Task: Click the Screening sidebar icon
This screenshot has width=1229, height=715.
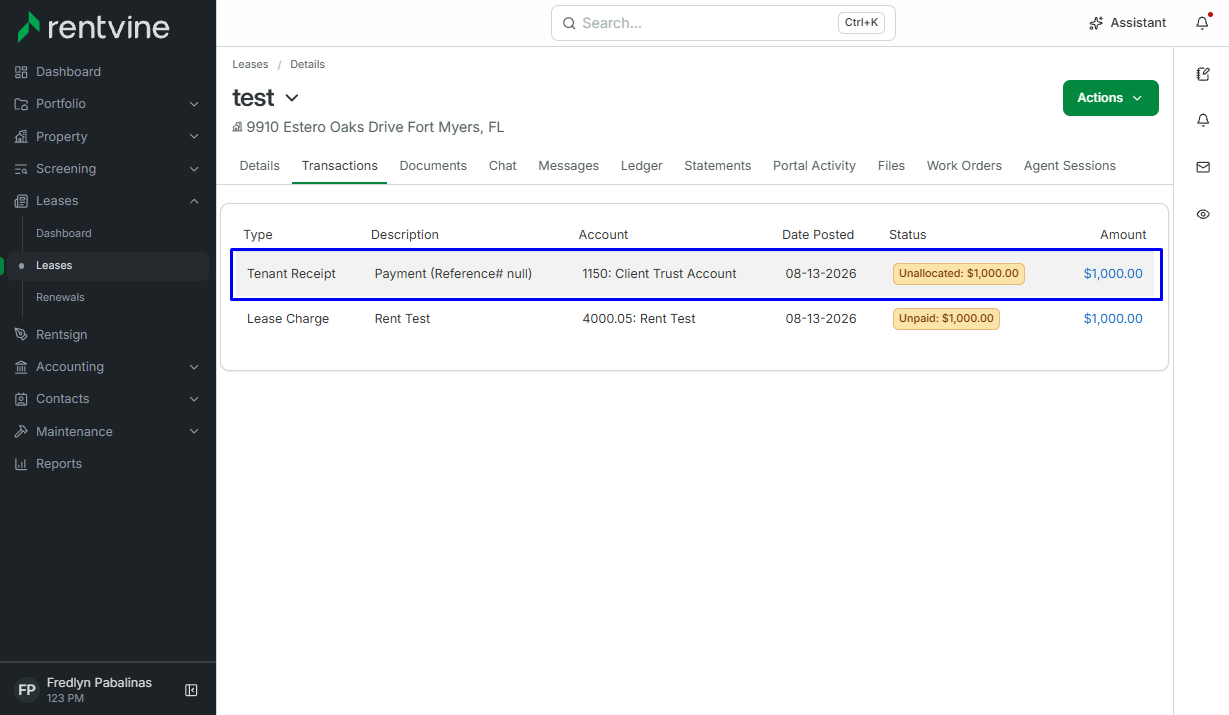Action: click(x=21, y=169)
